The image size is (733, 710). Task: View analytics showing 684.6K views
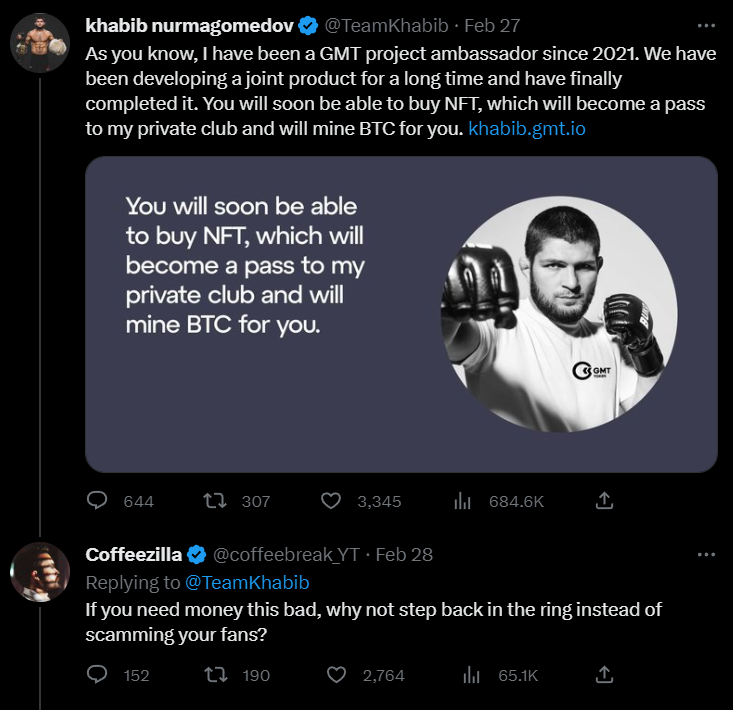463,501
